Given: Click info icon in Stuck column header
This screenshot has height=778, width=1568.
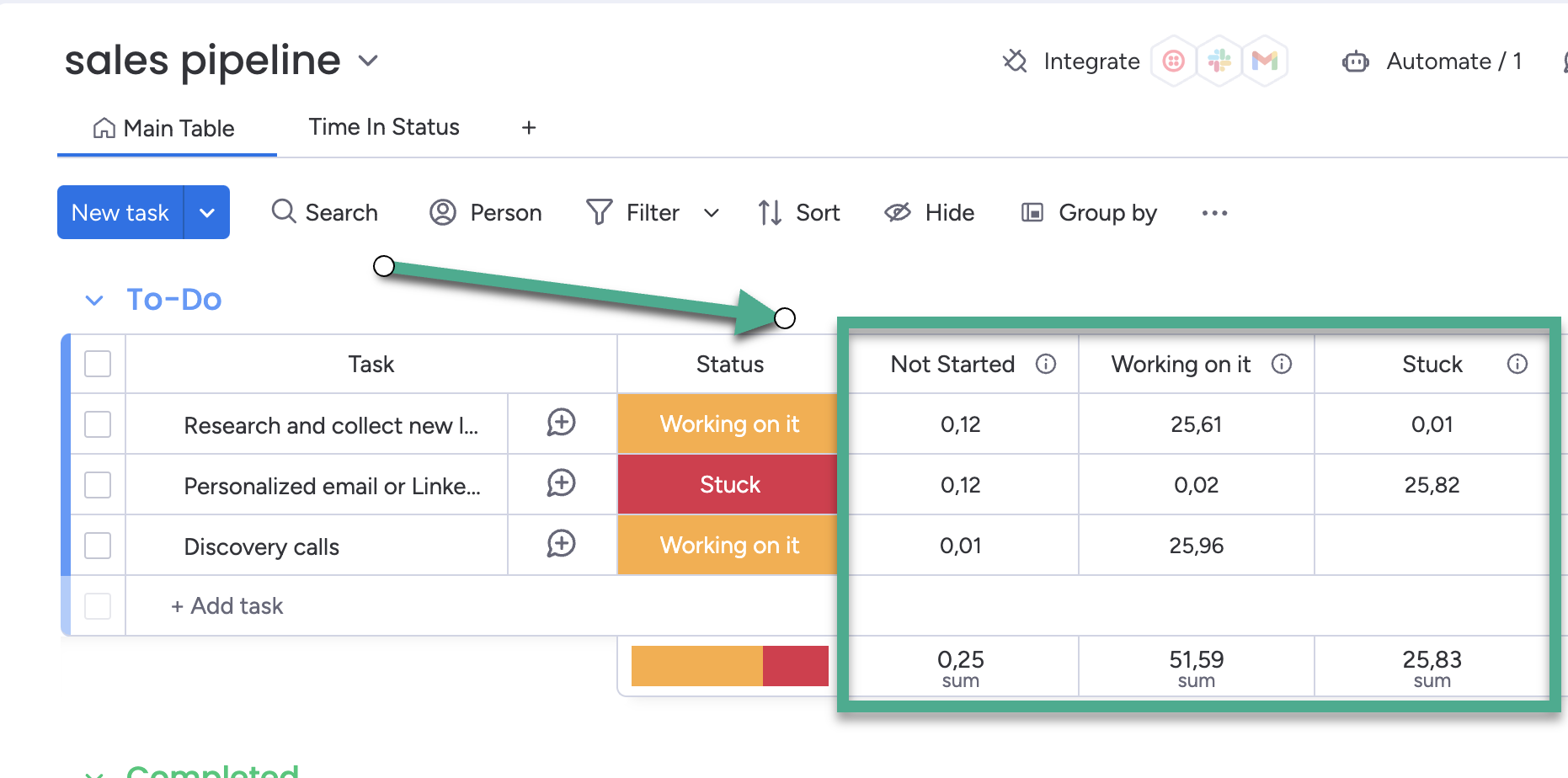Looking at the screenshot, I should (1517, 364).
